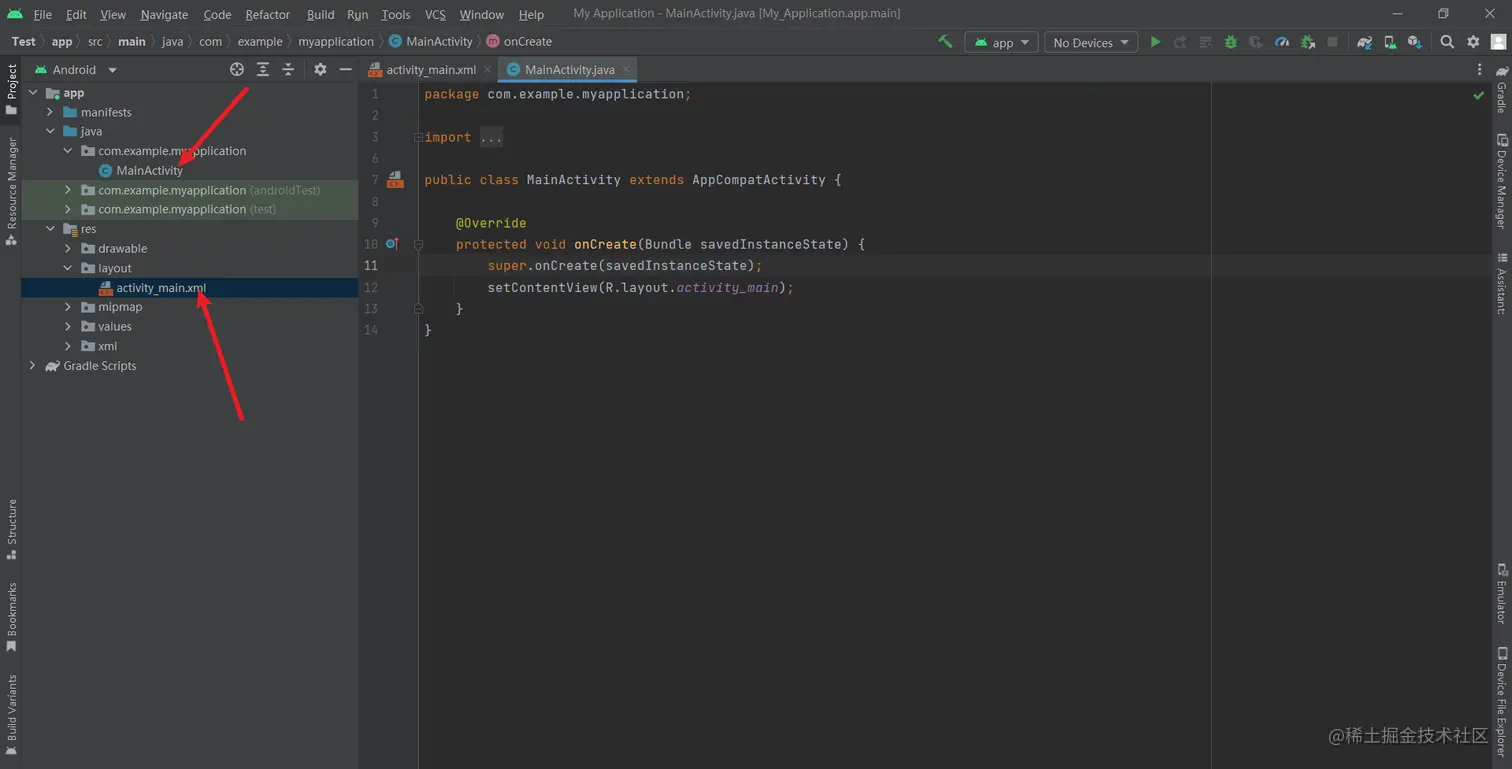1512x769 pixels.
Task: Expand the mipmap folder
Action: click(x=68, y=307)
